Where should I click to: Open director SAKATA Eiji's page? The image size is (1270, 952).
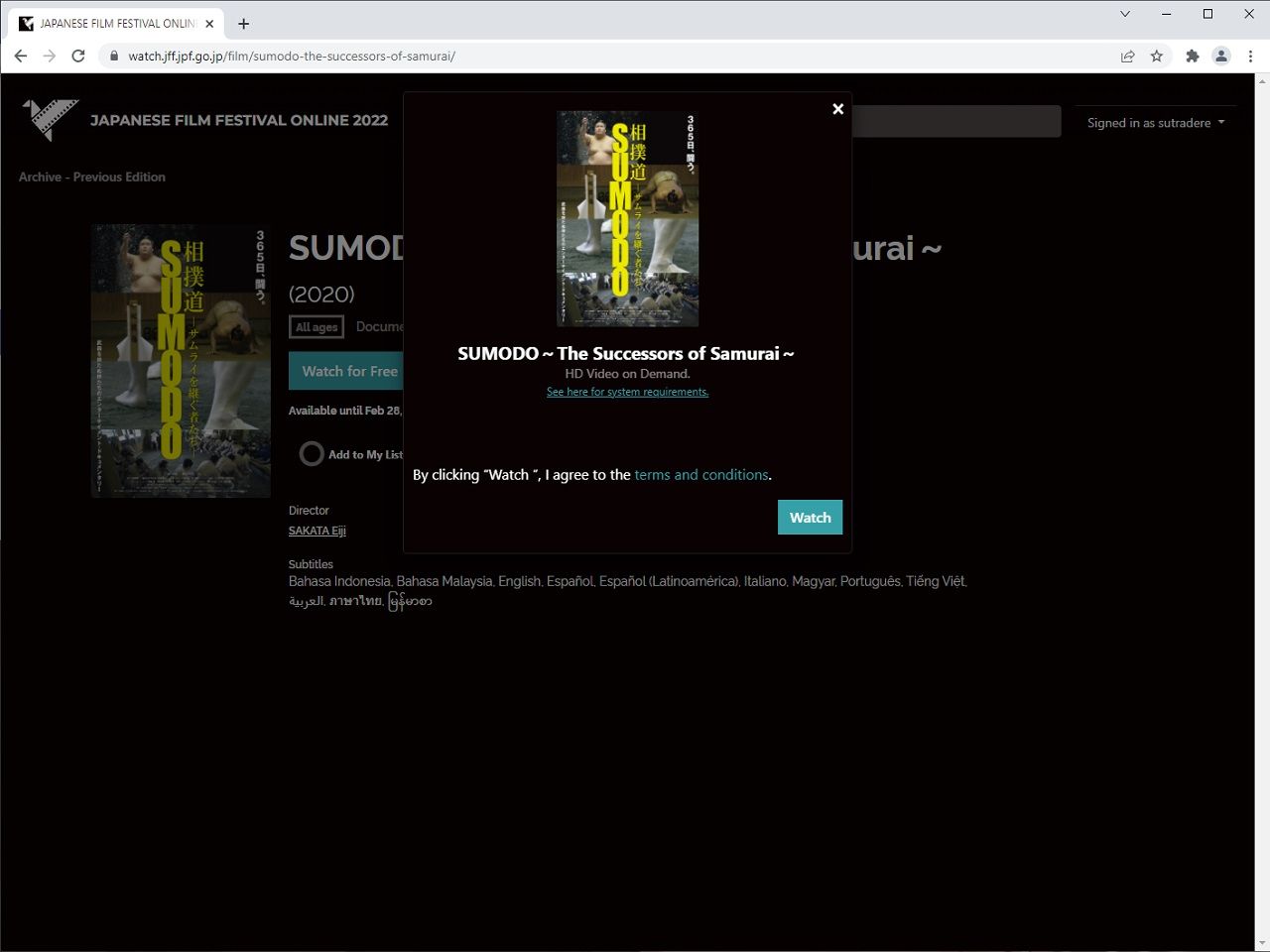(317, 531)
